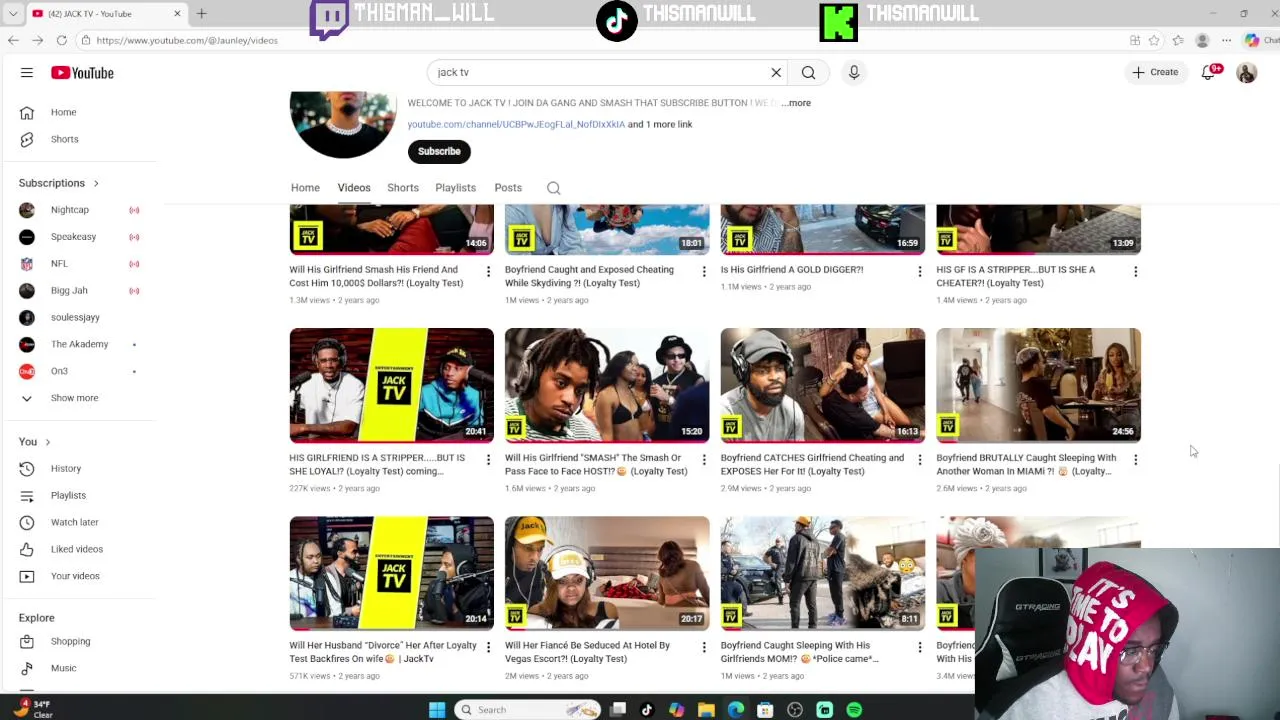The height and width of the screenshot is (720, 1280).
Task: Expand channel description with ...more
Action: (797, 103)
